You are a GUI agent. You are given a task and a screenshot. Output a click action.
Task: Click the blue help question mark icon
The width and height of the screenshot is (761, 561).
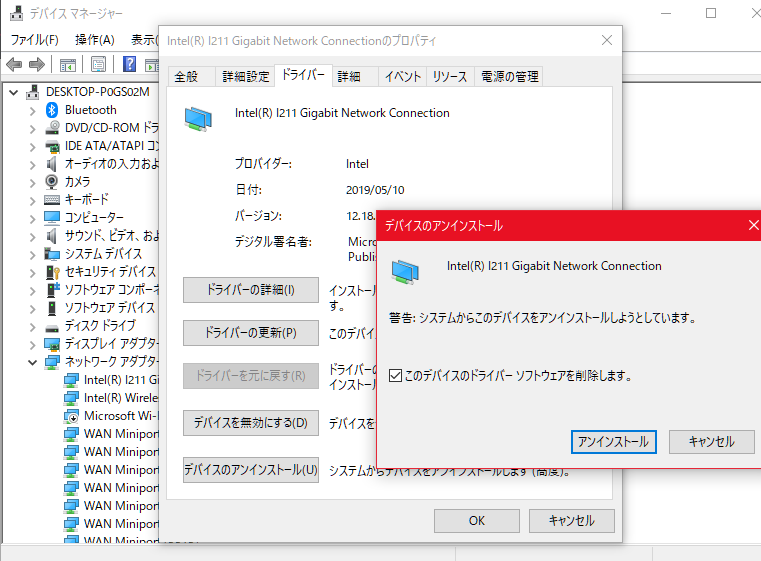click(129, 64)
